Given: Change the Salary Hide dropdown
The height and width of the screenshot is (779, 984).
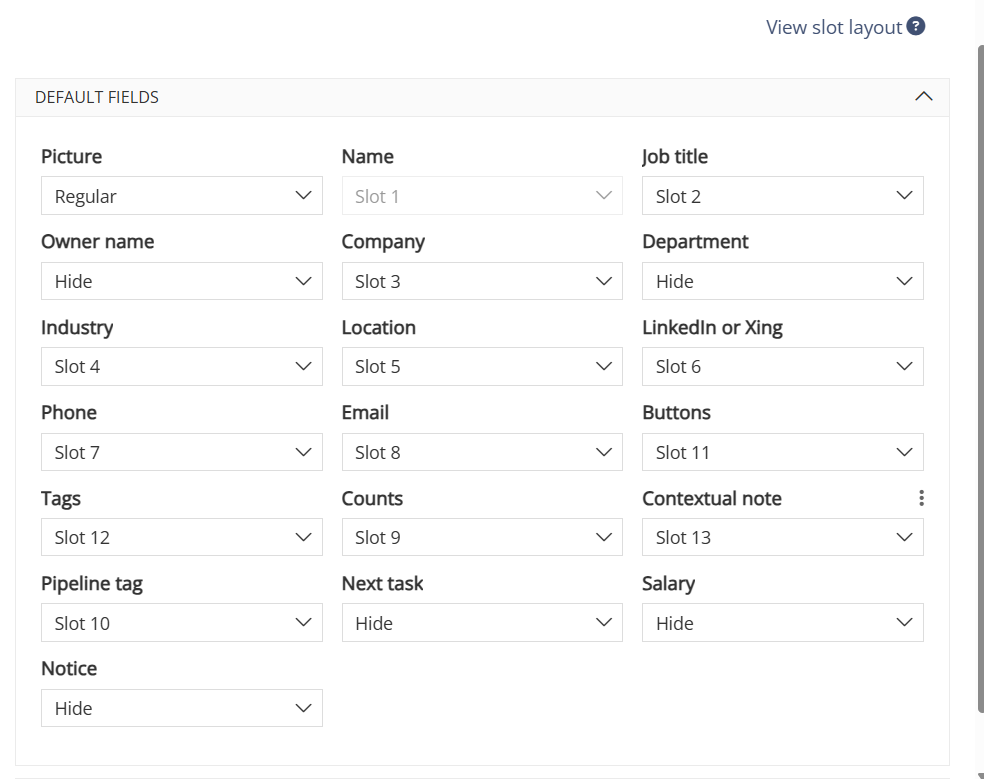Looking at the screenshot, I should [783, 623].
